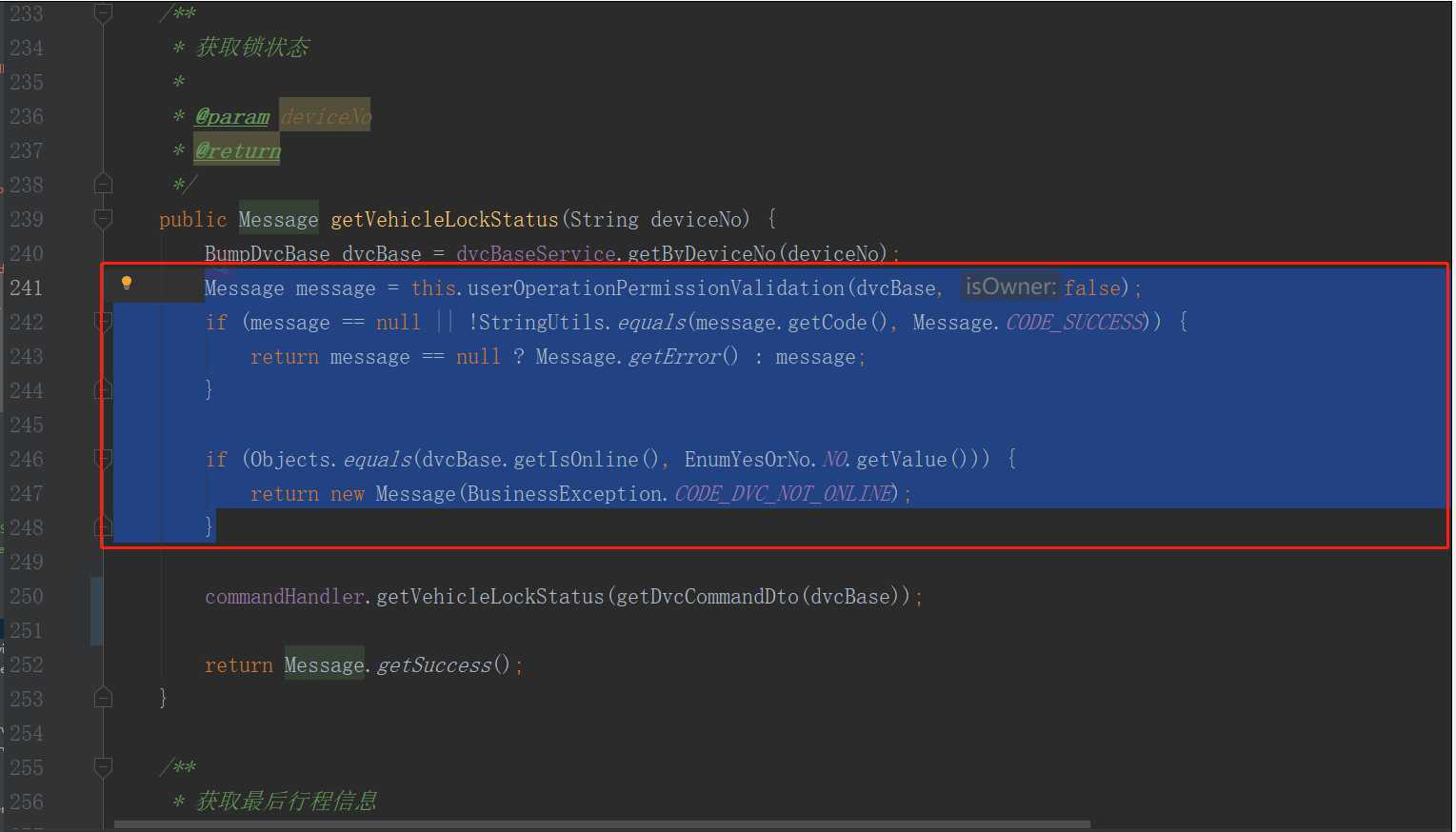The image size is (1456, 832).
Task: Click the return keyword on line 252
Action: pos(239,665)
